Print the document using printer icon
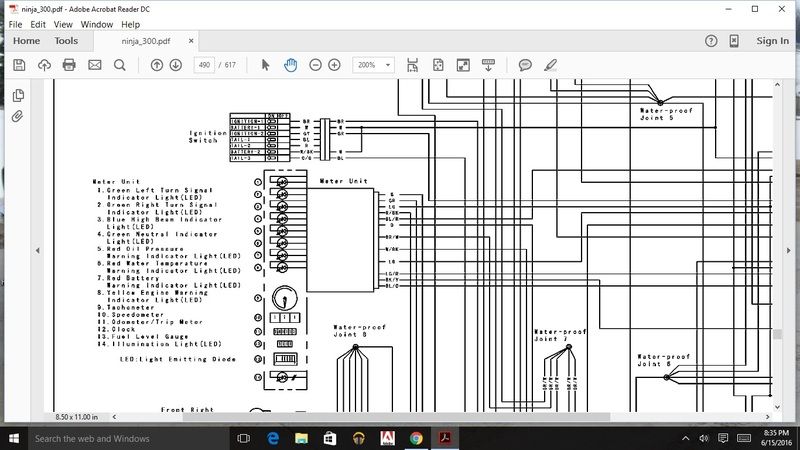800x450 pixels. [x=69, y=65]
